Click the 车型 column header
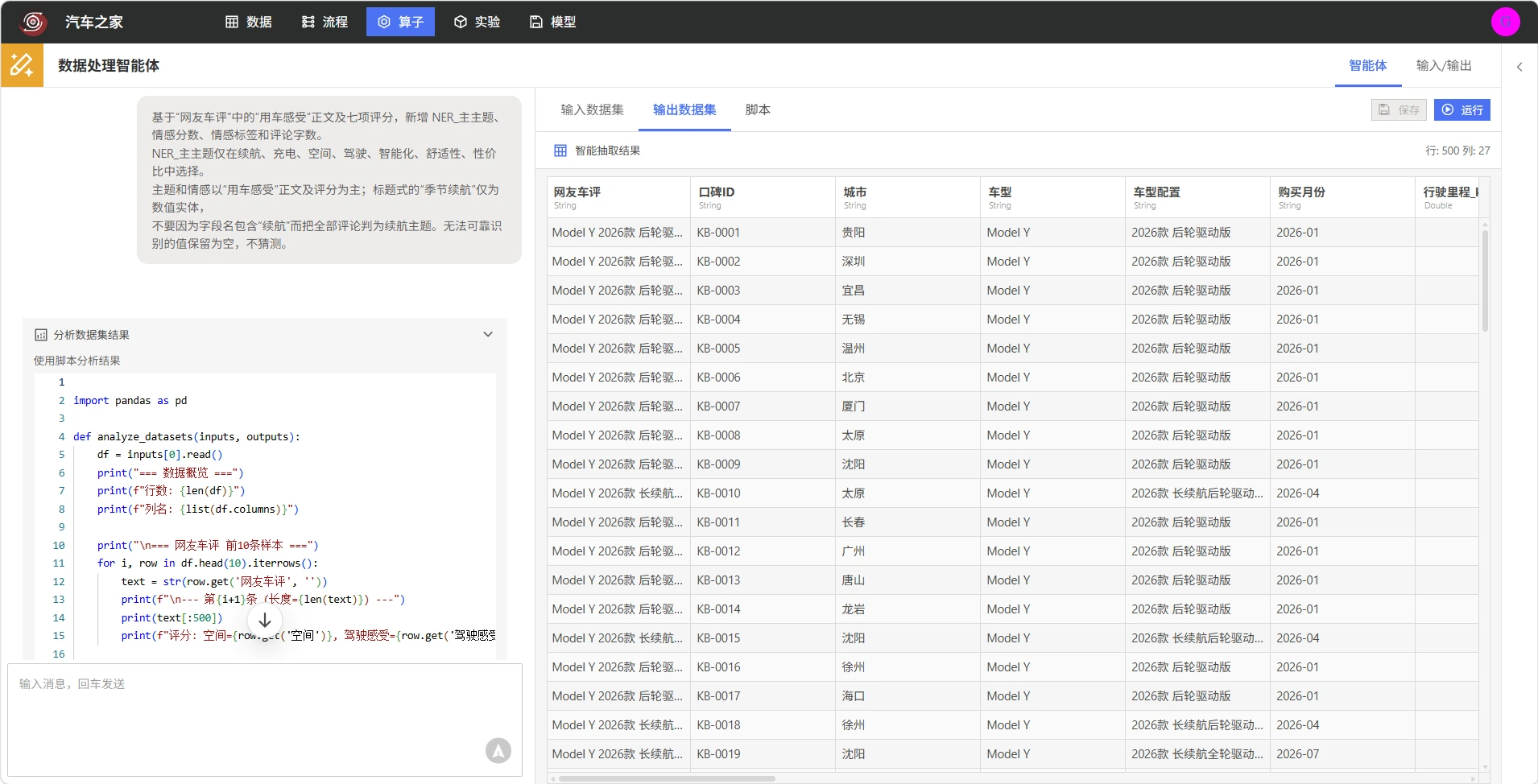 point(1052,197)
